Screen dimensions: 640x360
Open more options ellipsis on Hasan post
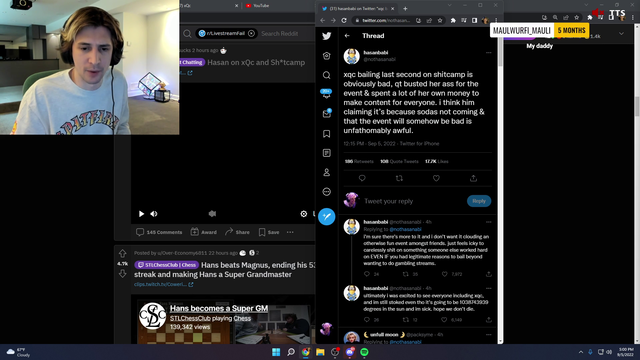pyautogui.click(x=290, y=232)
